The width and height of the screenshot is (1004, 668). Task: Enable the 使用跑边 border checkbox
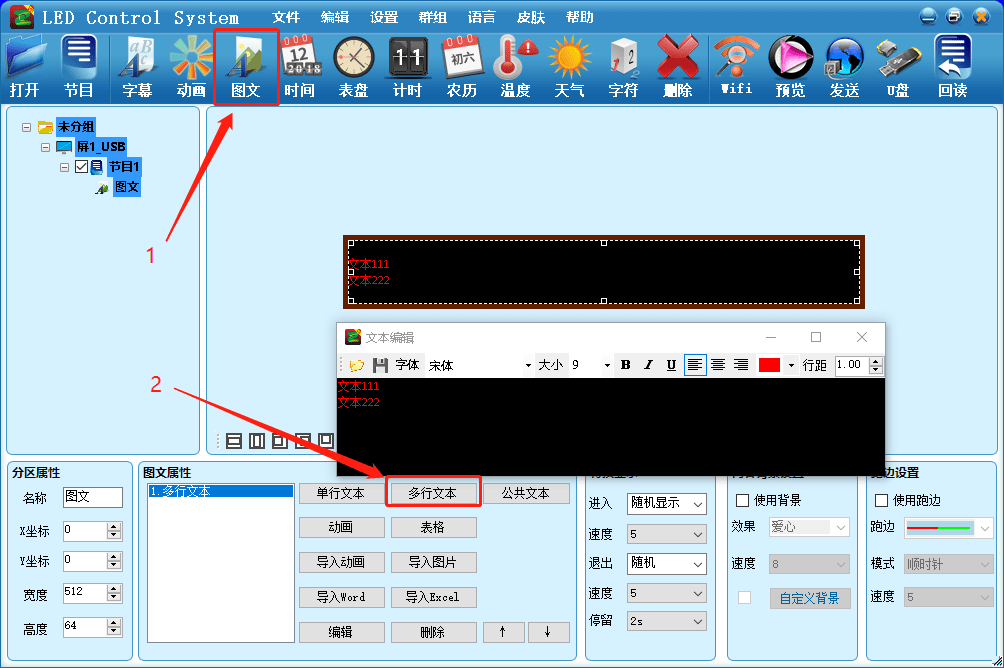(x=880, y=501)
